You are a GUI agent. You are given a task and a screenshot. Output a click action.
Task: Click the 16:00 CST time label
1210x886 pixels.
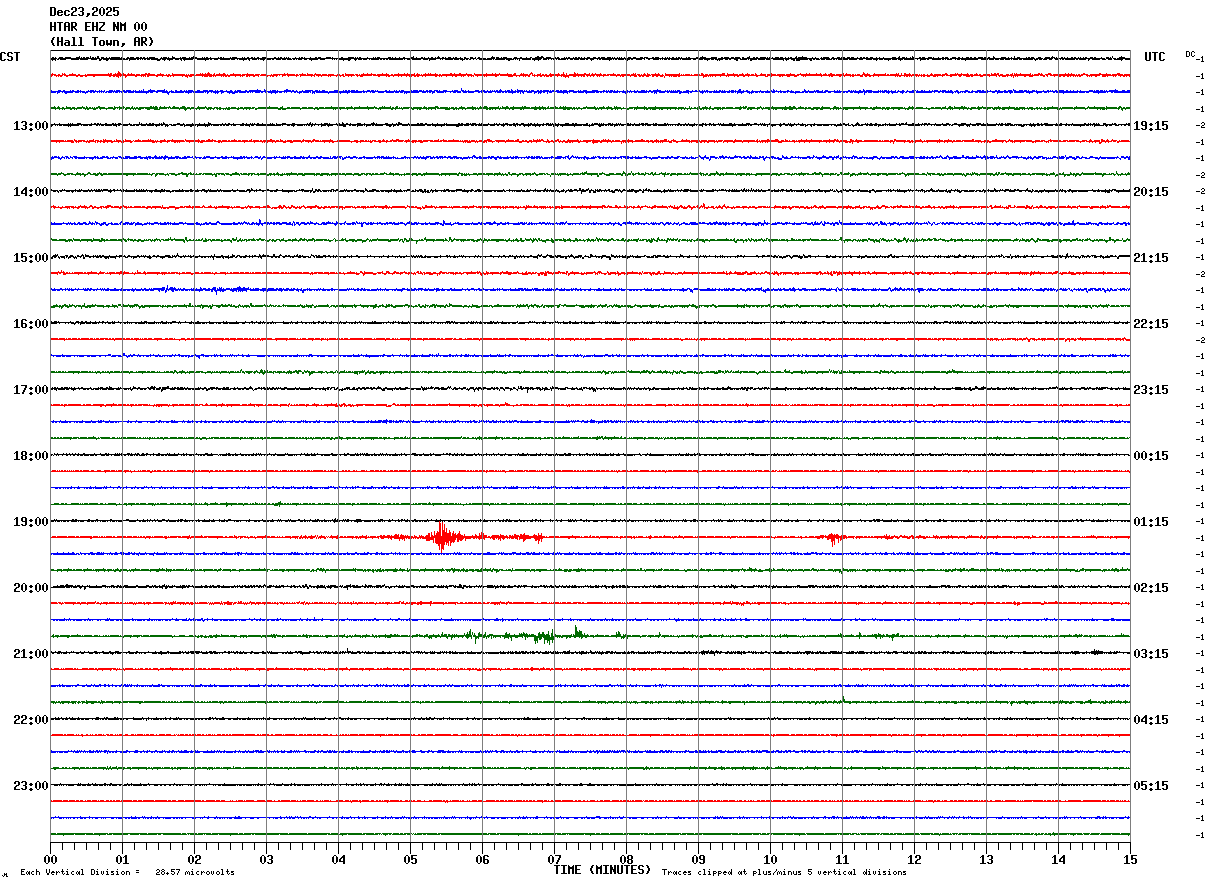coord(30,324)
